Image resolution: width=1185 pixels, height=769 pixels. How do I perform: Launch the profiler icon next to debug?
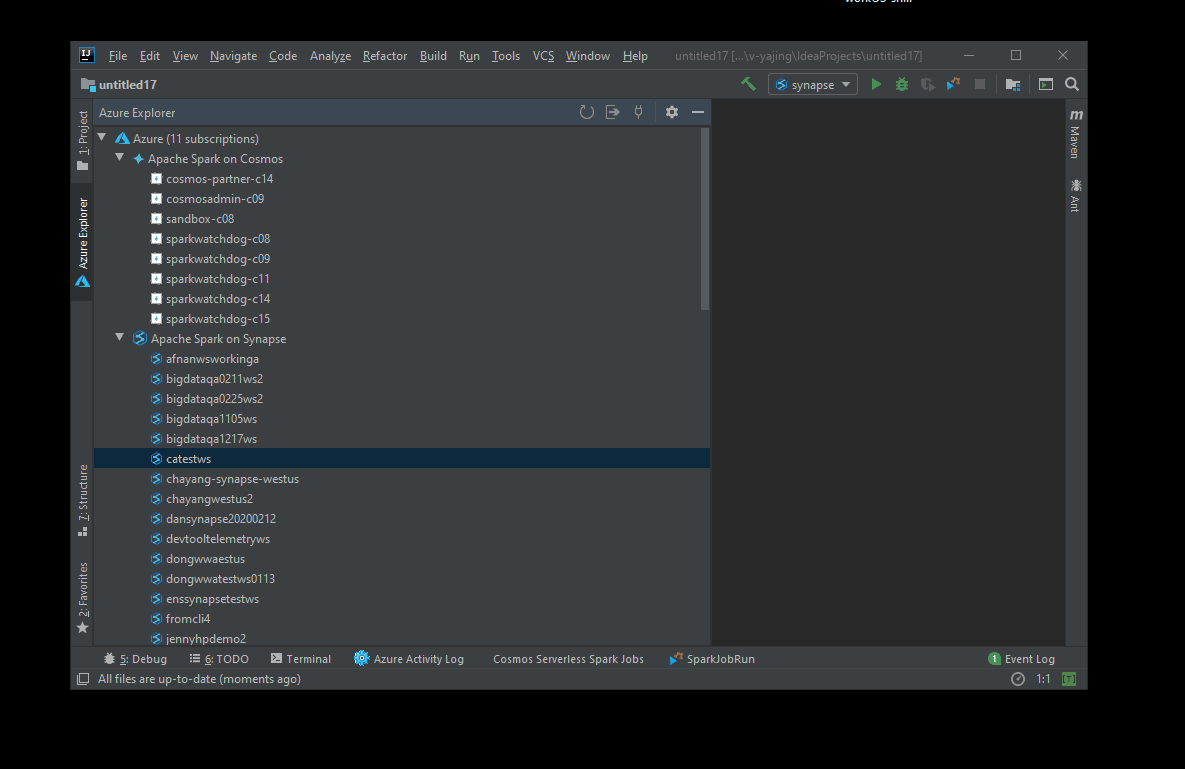click(926, 84)
